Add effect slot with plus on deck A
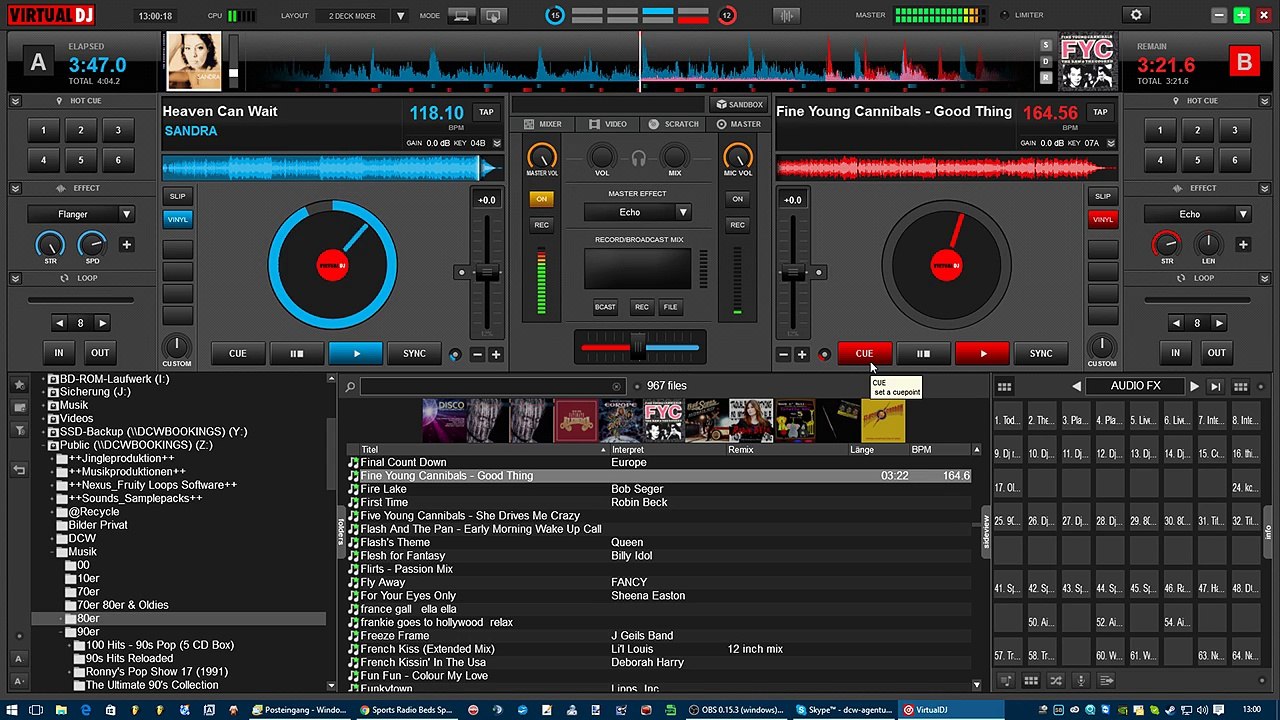This screenshot has height=720, width=1280. 126,244
